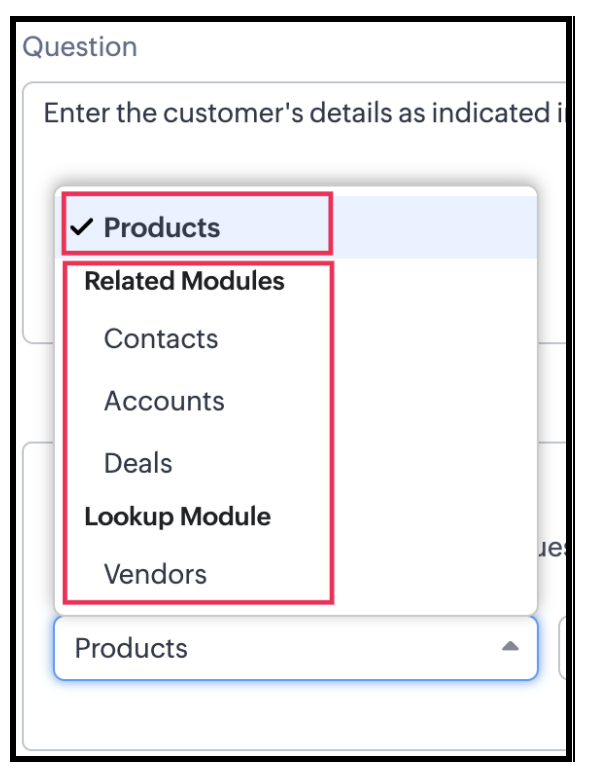This screenshot has height=780, width=590.
Task: Select the highlighted Products option in the list
Action: tap(296, 227)
